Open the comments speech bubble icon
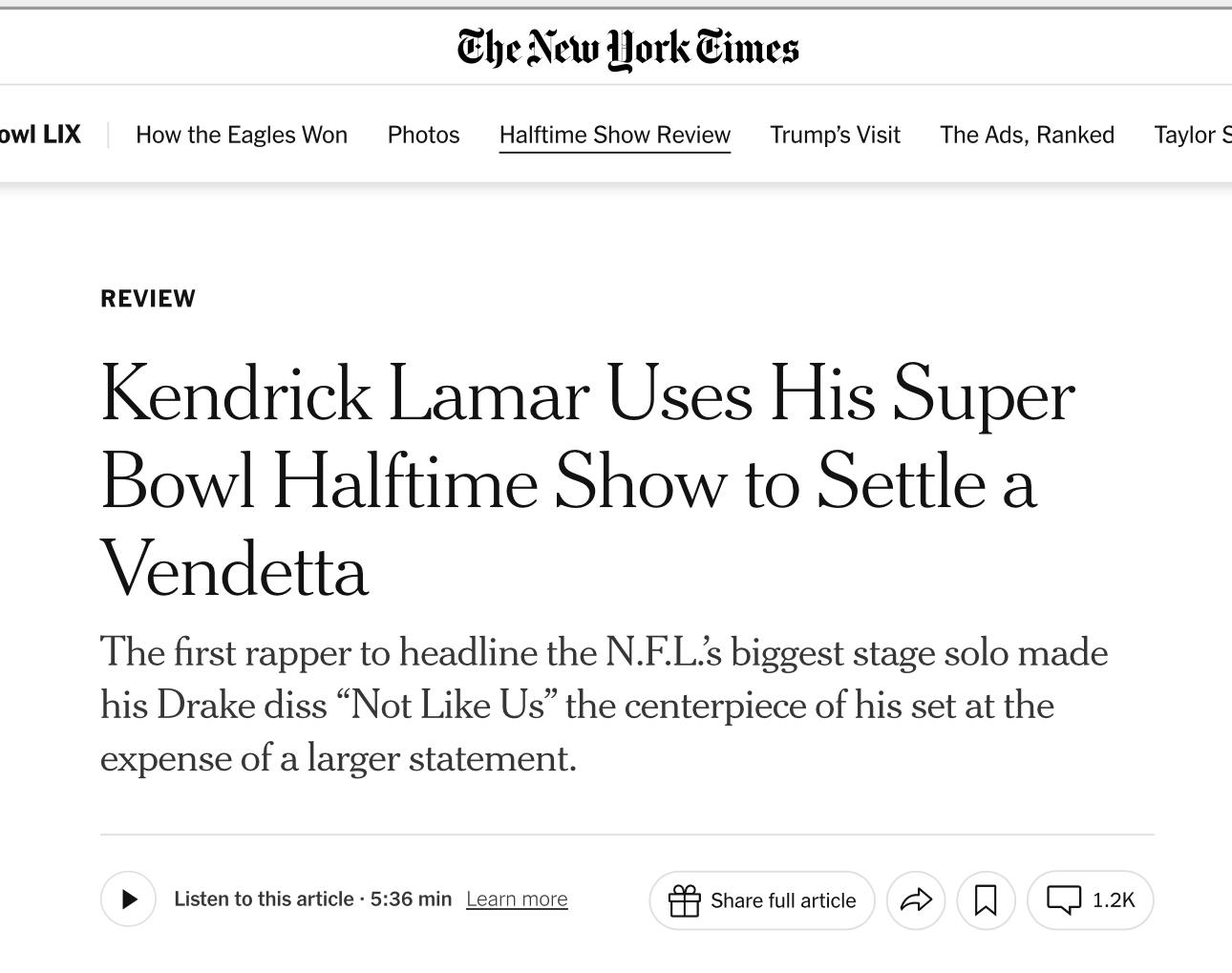This screenshot has width=1232, height=973. click(x=1064, y=899)
